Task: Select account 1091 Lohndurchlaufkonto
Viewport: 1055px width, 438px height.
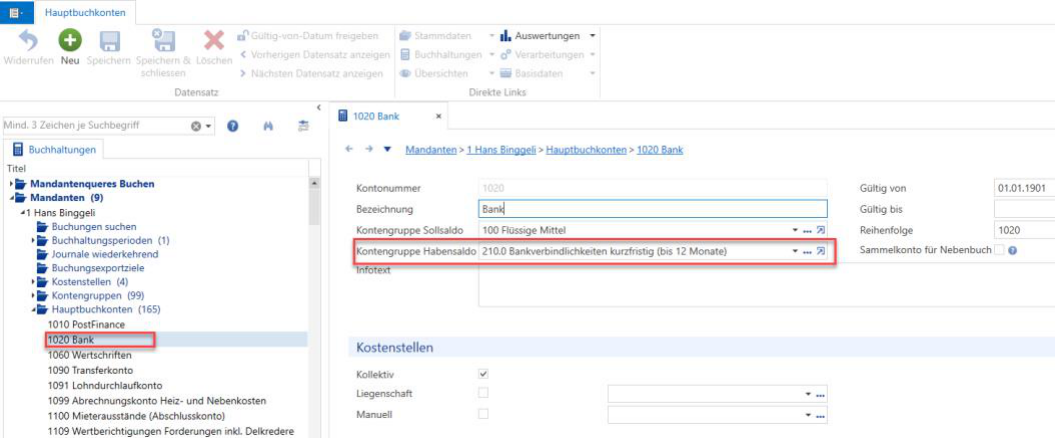Action: pos(104,386)
